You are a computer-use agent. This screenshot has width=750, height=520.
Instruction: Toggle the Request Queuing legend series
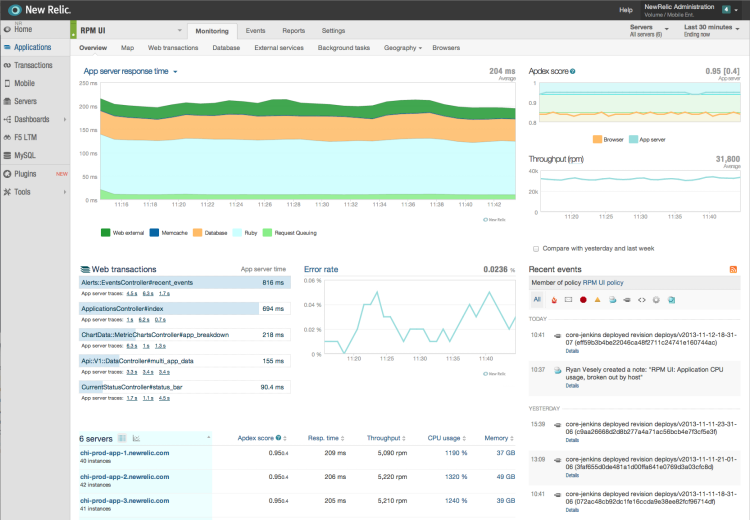[290, 233]
